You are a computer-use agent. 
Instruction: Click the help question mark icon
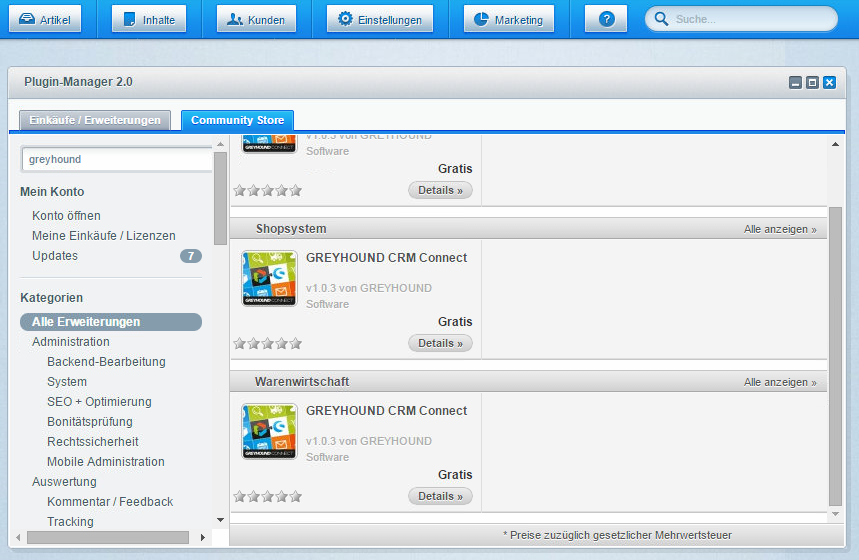606,19
